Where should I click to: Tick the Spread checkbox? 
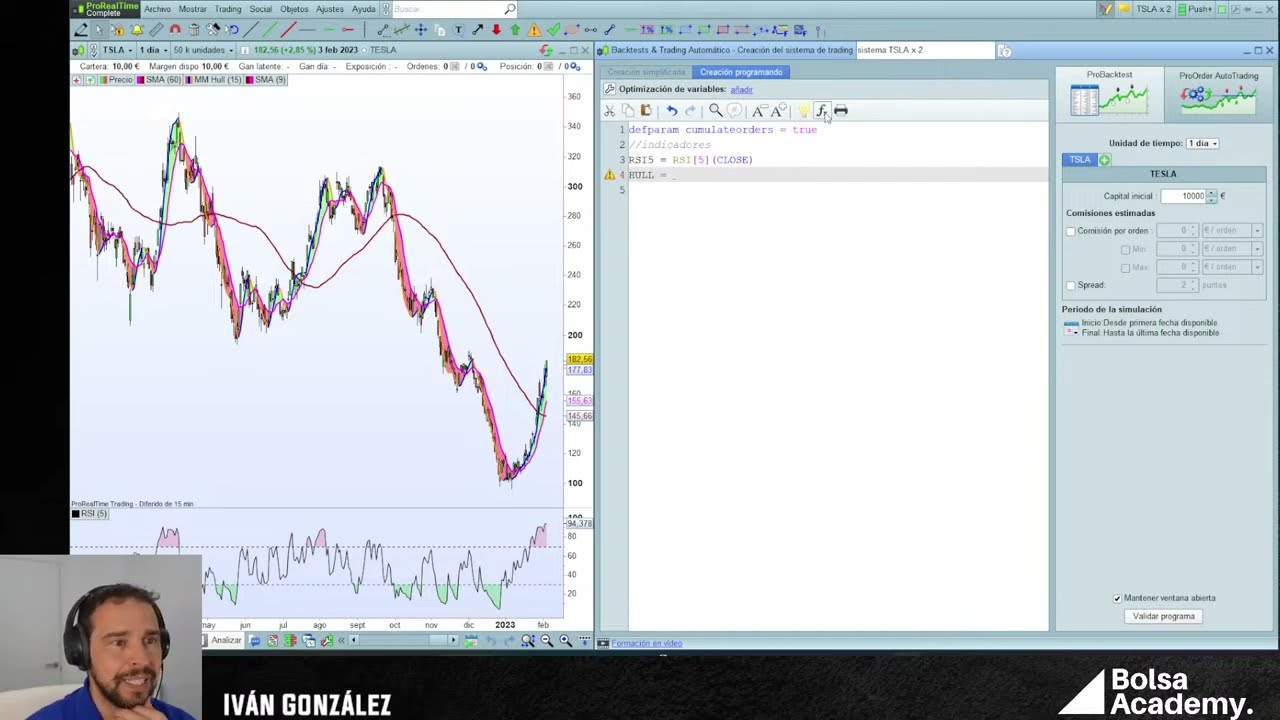[x=1071, y=285]
